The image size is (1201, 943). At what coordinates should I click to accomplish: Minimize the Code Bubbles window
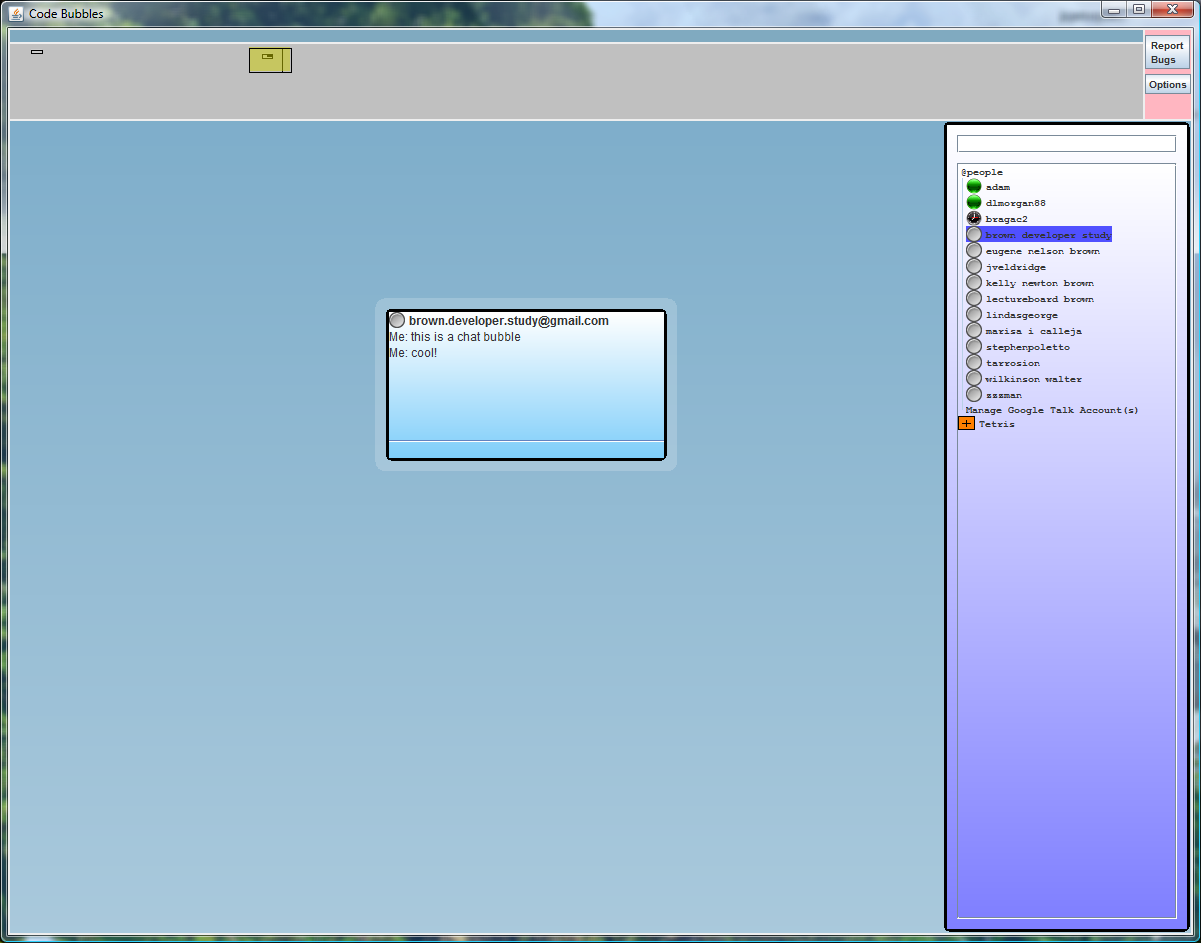[x=1114, y=9]
